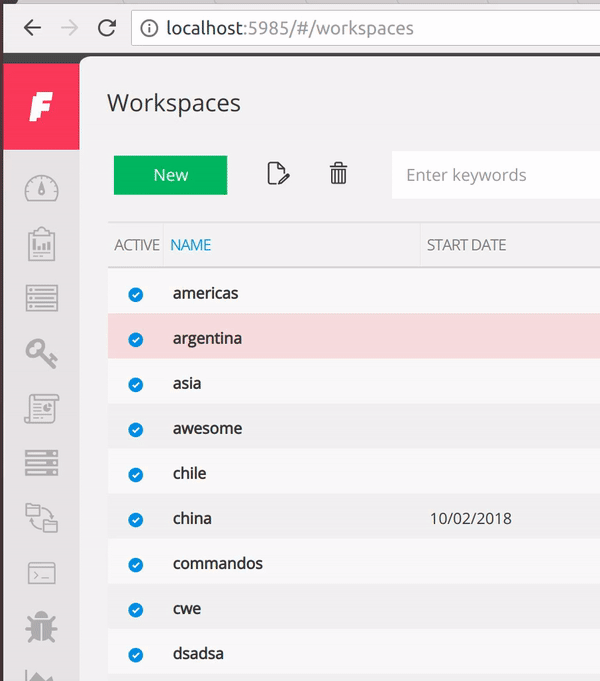Click the Faraday logo in the corner
Viewport: 600px width, 681px height.
[41, 106]
